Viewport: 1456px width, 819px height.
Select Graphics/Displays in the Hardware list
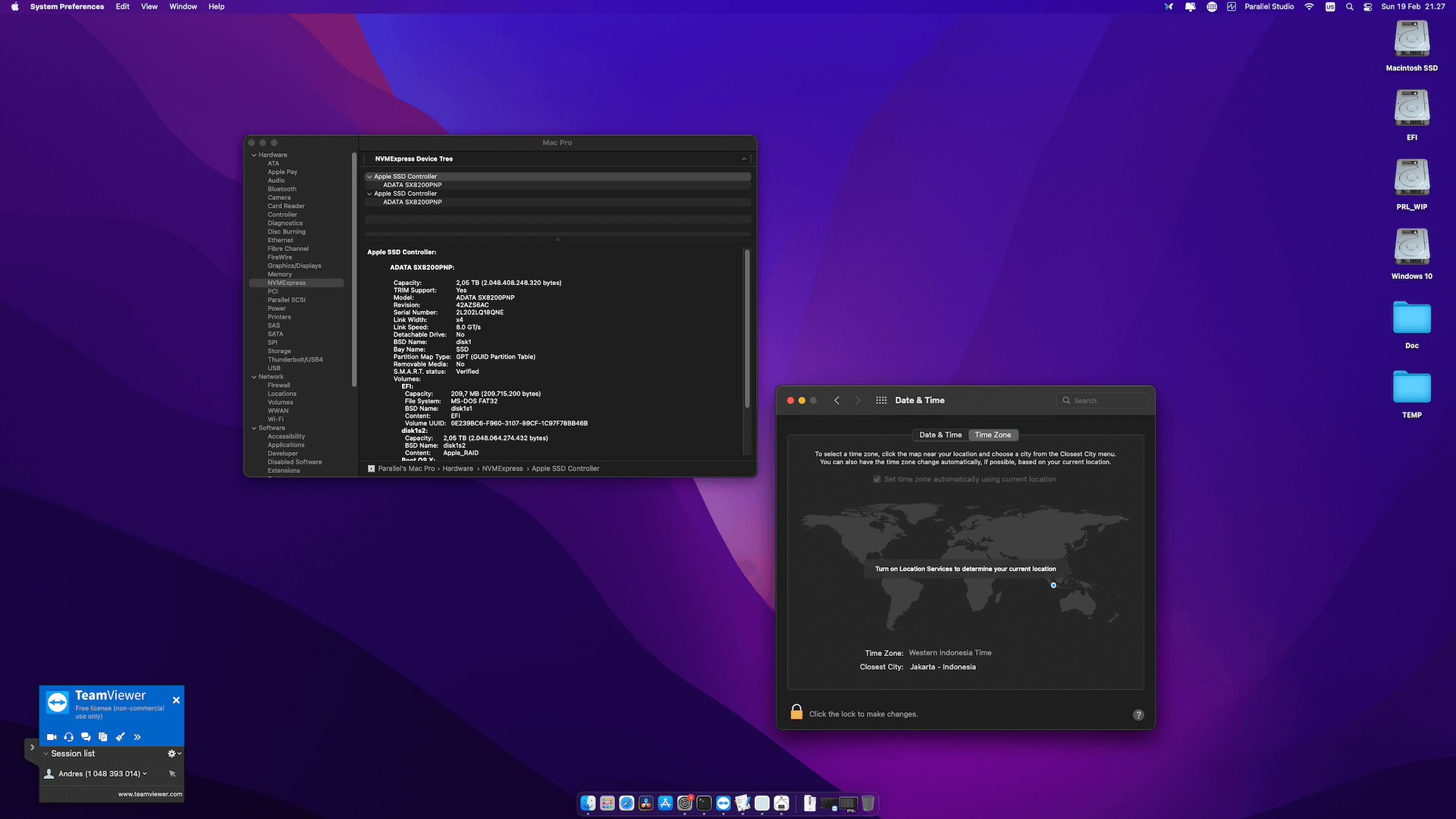294,266
